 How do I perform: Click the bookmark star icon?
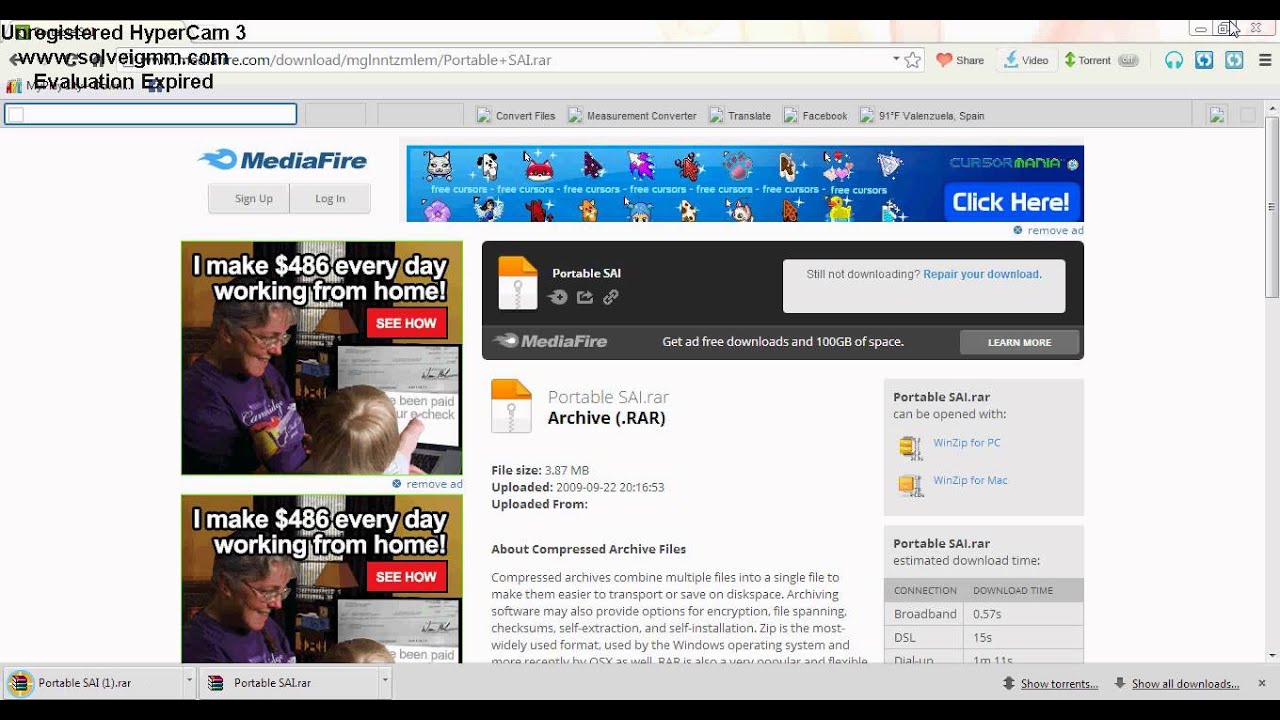(x=912, y=60)
